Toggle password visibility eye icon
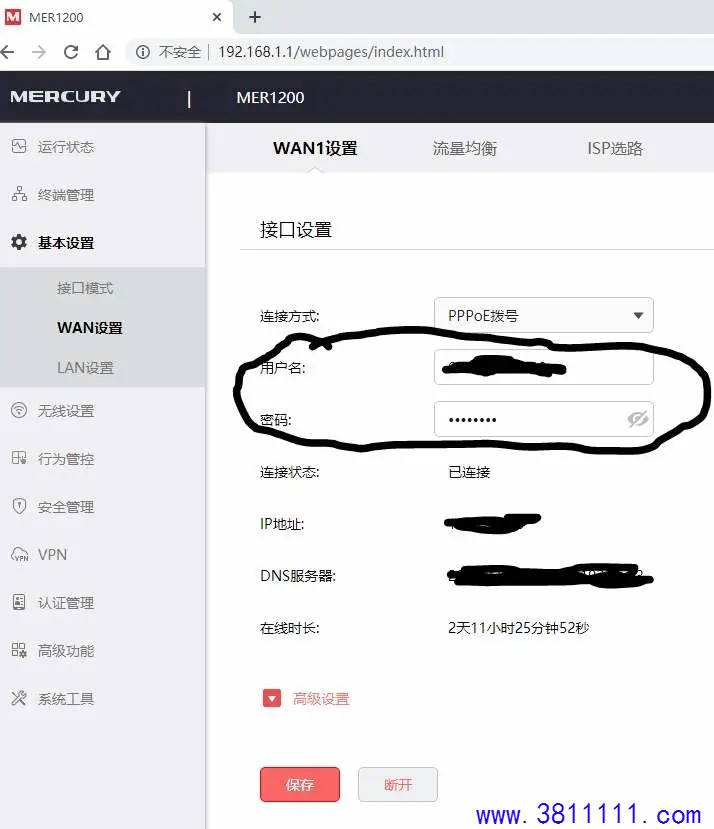Image resolution: width=714 pixels, height=829 pixels. pos(637,419)
